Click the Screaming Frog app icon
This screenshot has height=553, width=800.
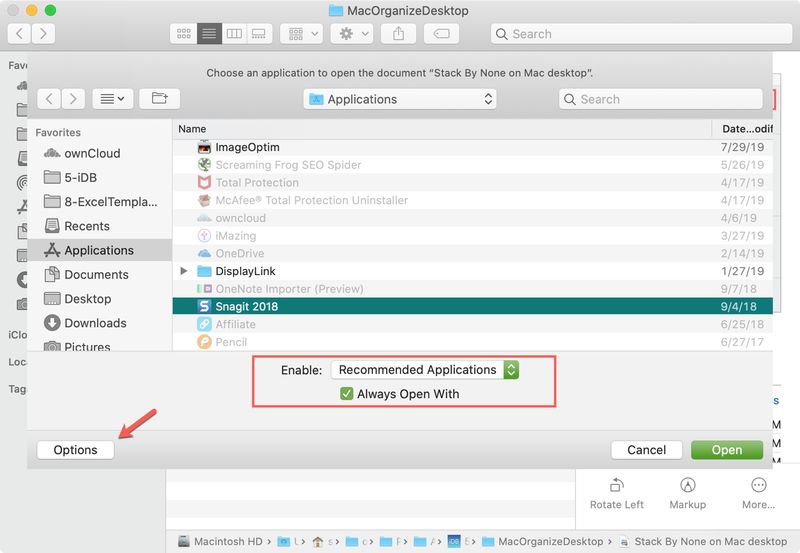point(204,165)
